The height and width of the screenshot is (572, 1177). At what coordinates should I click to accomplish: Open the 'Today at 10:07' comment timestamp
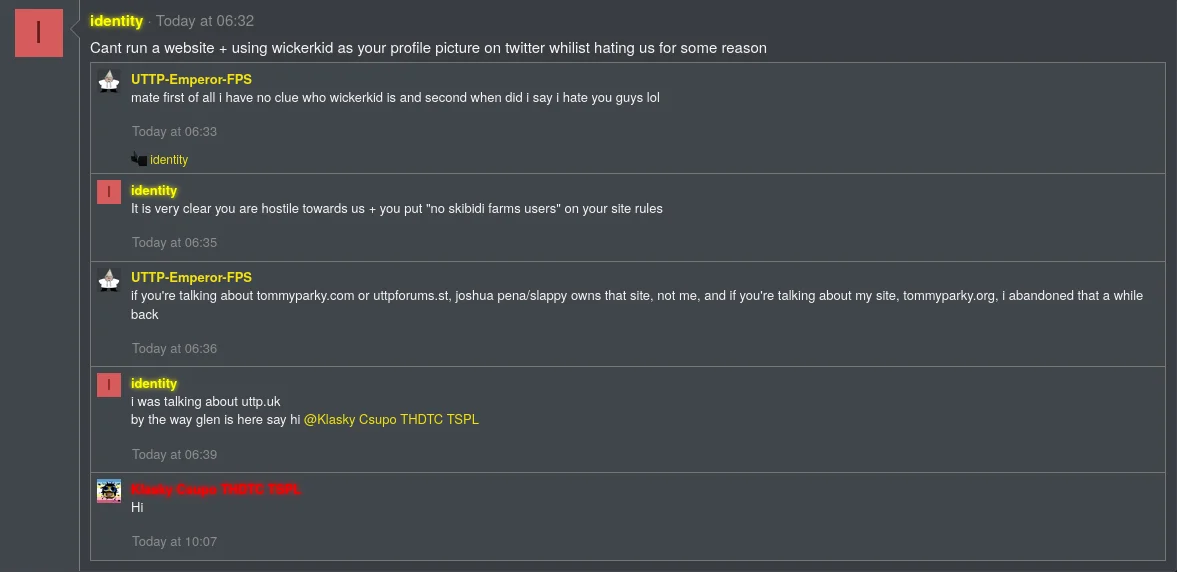(x=174, y=541)
